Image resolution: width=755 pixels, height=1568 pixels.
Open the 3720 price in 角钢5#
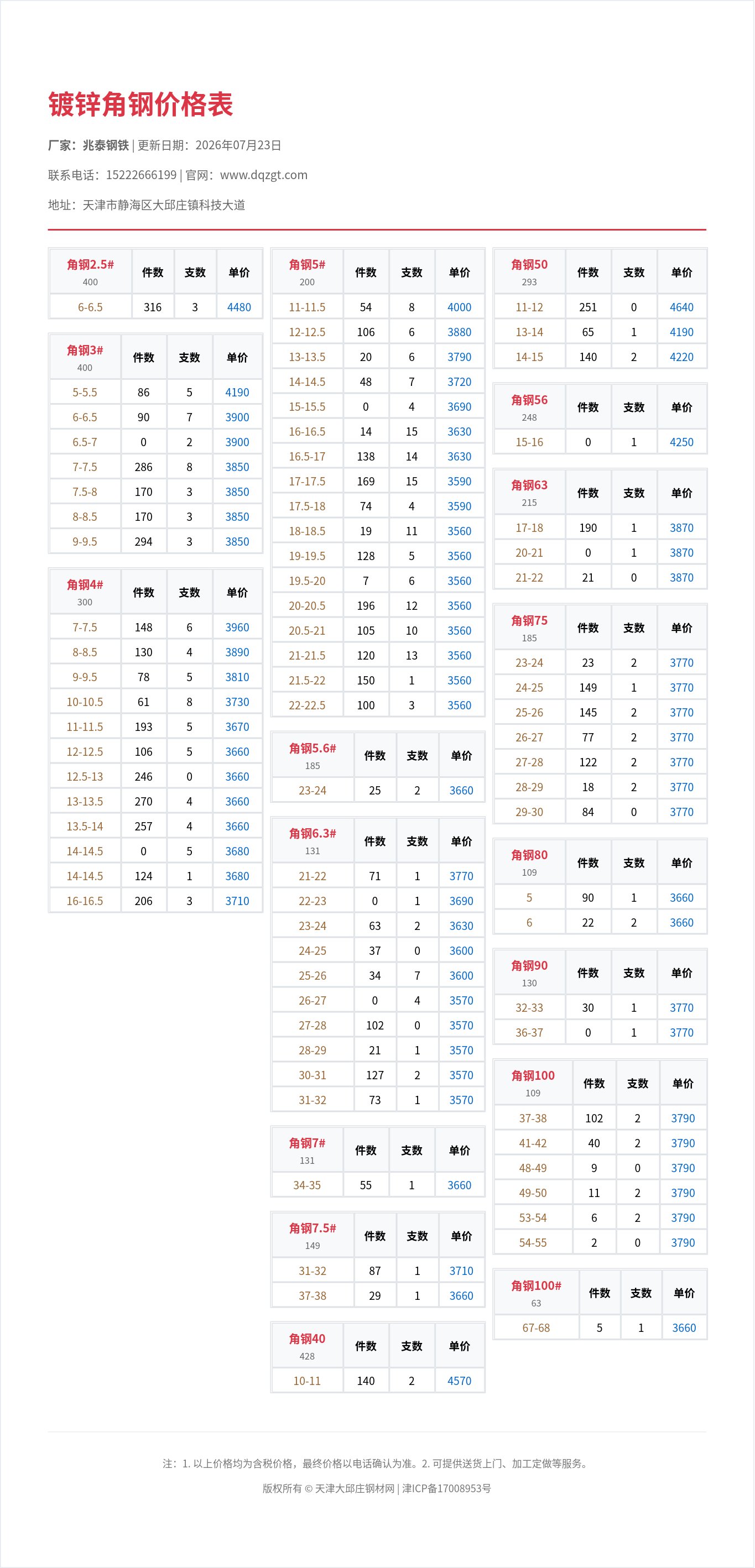[x=460, y=381]
